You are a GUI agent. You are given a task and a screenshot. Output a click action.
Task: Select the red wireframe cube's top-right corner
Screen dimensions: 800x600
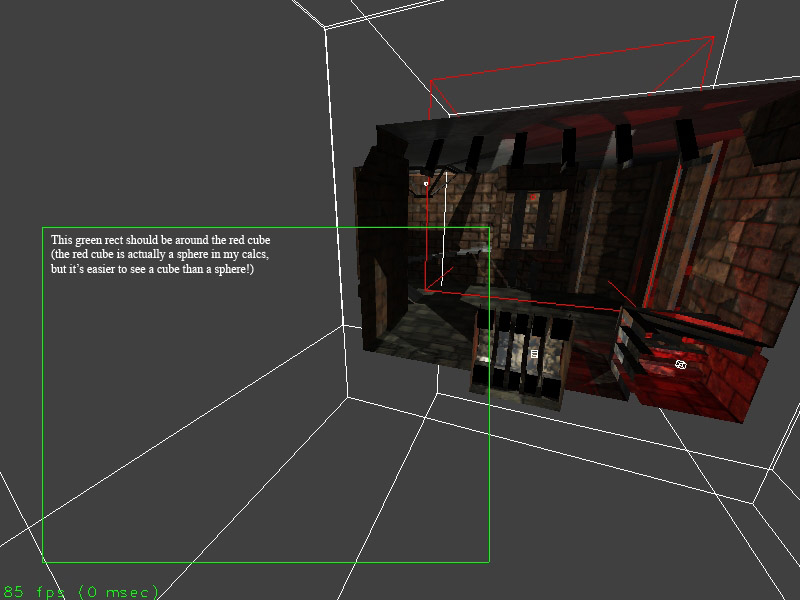(x=714, y=37)
